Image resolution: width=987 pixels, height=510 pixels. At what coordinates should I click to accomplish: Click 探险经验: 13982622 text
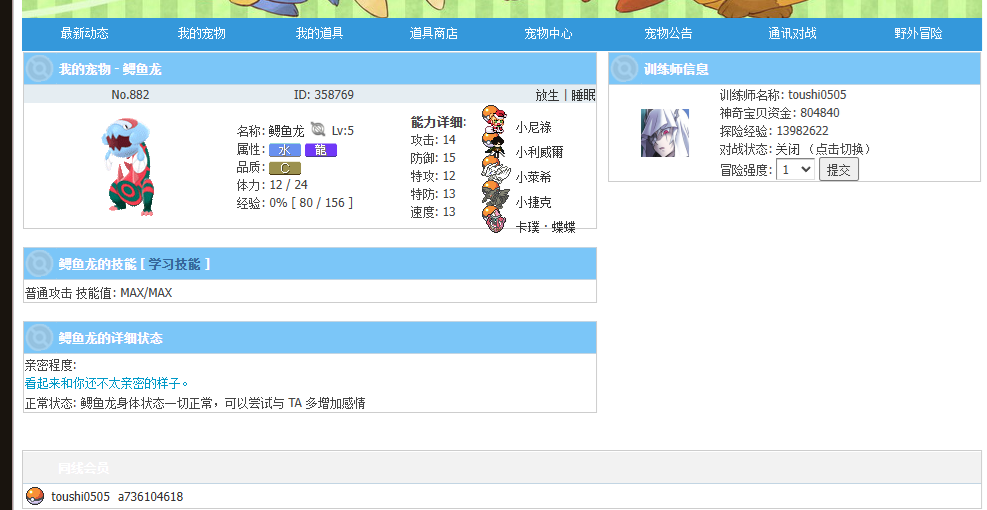pyautogui.click(x=774, y=131)
